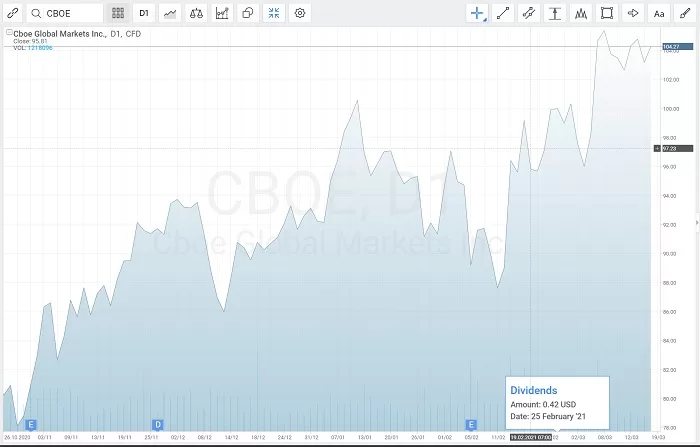Click the D dividend marker on timeline
The width and height of the screenshot is (700, 447).
158,425
